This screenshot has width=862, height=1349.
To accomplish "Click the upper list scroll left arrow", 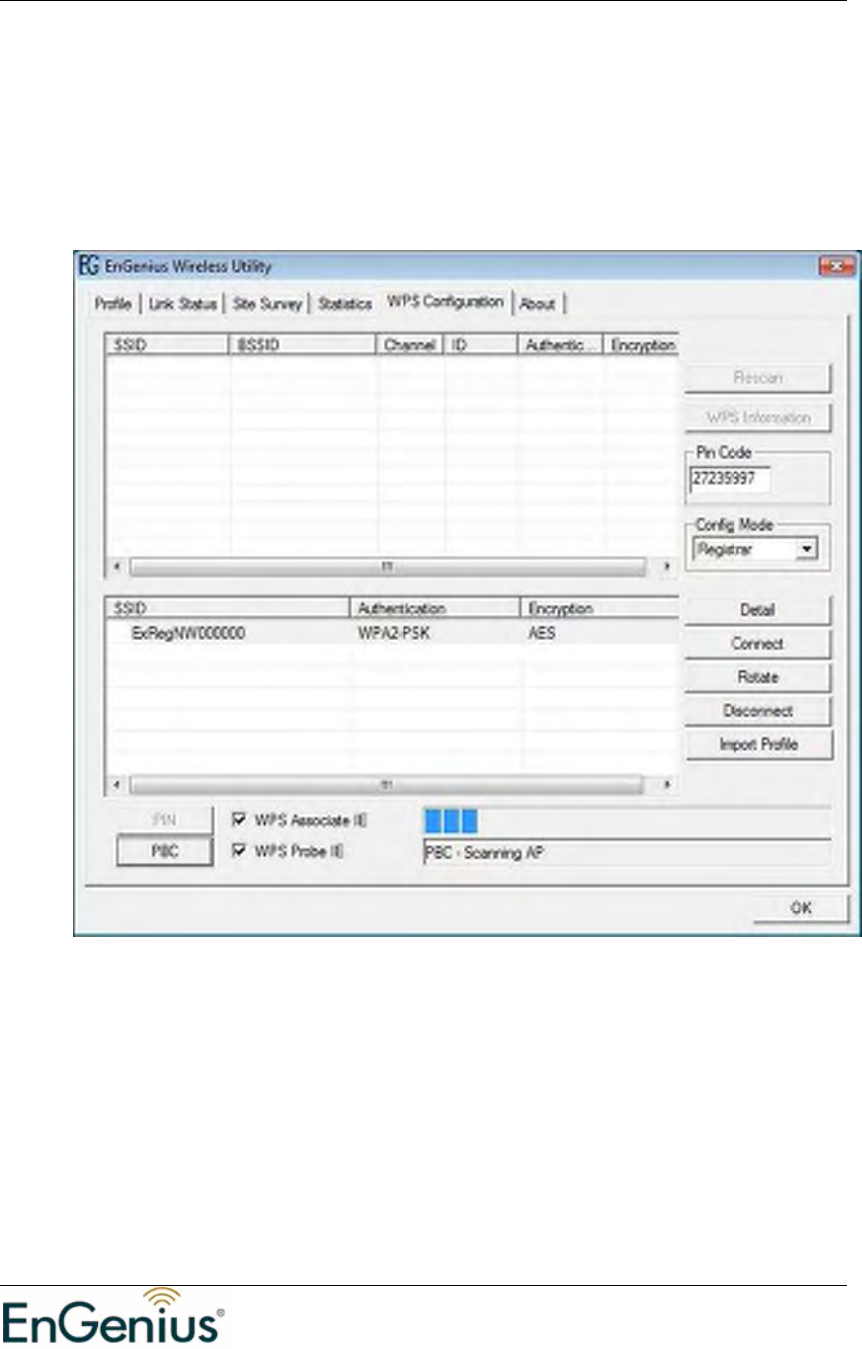I will click(x=117, y=566).
